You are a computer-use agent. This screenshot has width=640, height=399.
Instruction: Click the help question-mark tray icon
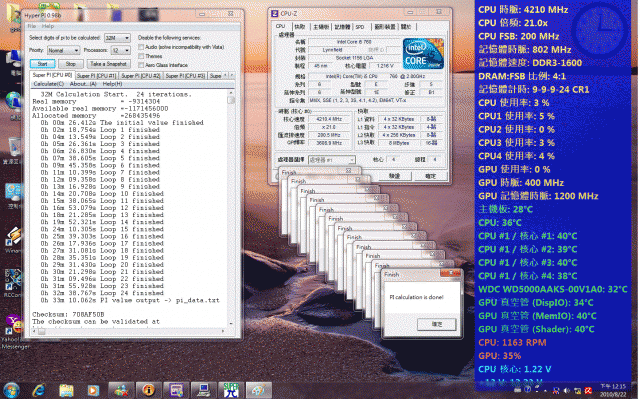[x=527, y=390]
